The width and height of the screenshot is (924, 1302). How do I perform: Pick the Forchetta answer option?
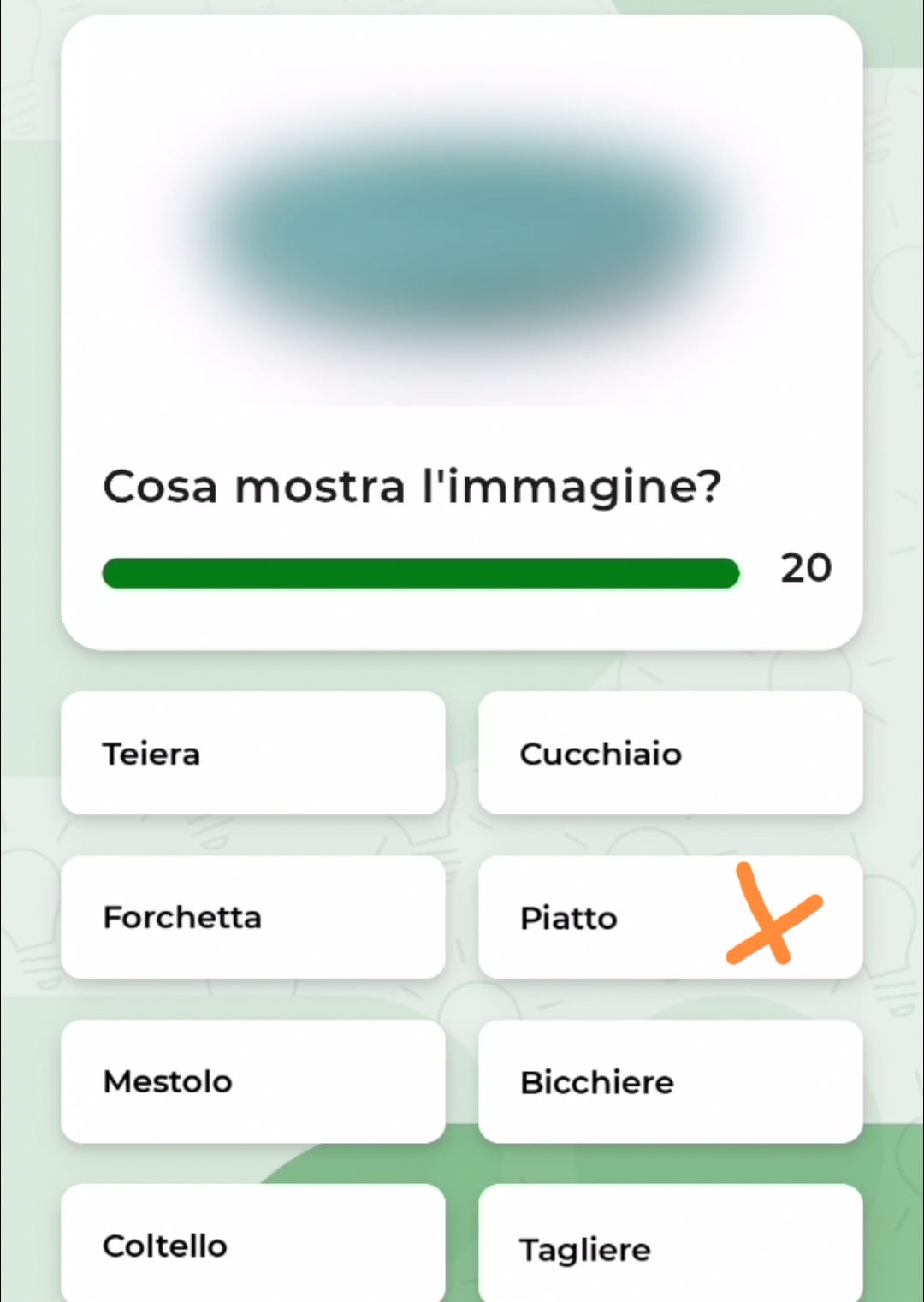pyautogui.click(x=253, y=917)
